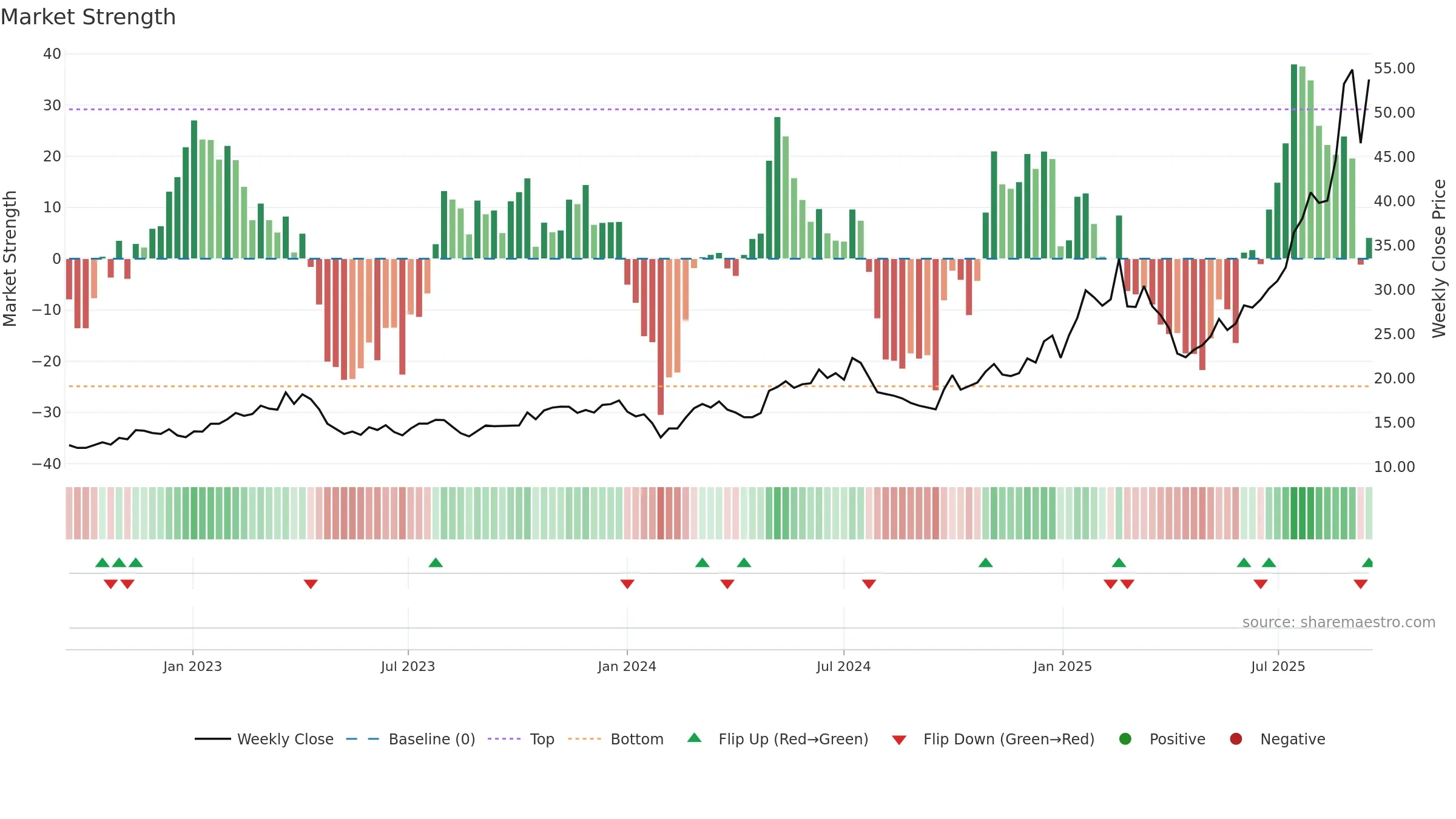
Task: Click the vertical Market Strength axis title
Action: [10, 258]
